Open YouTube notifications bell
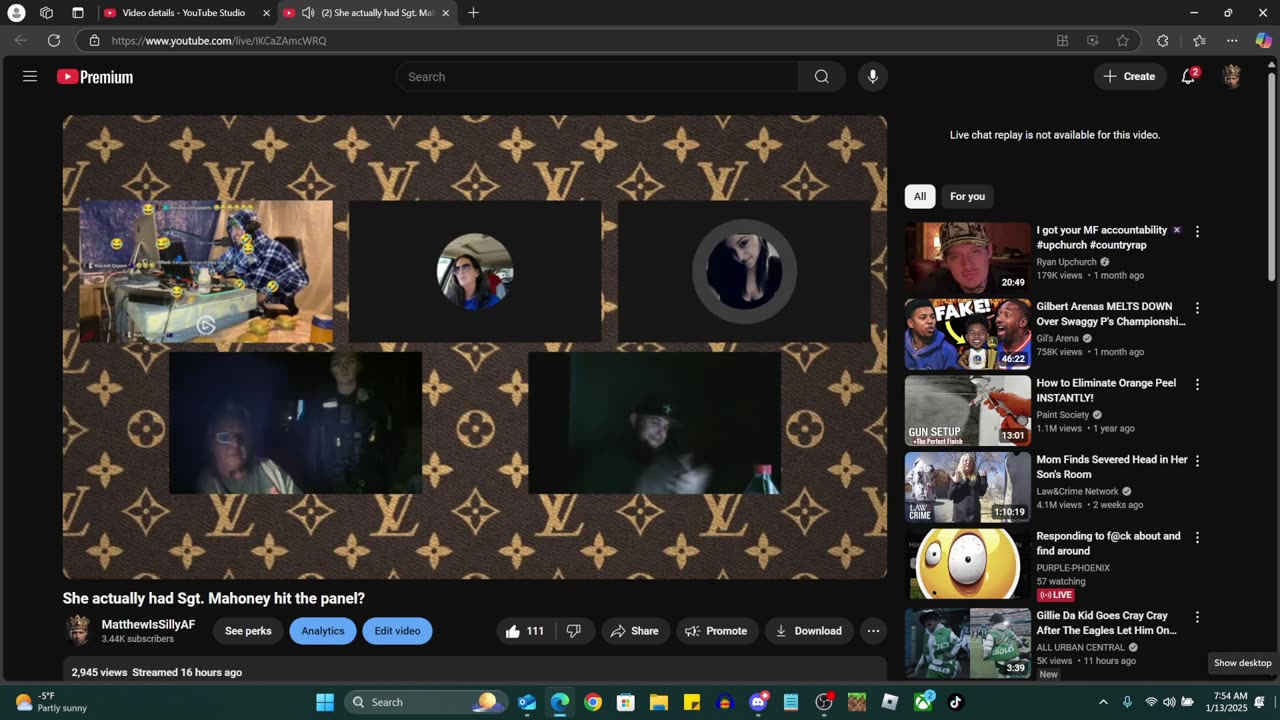1280x720 pixels. (x=1188, y=77)
